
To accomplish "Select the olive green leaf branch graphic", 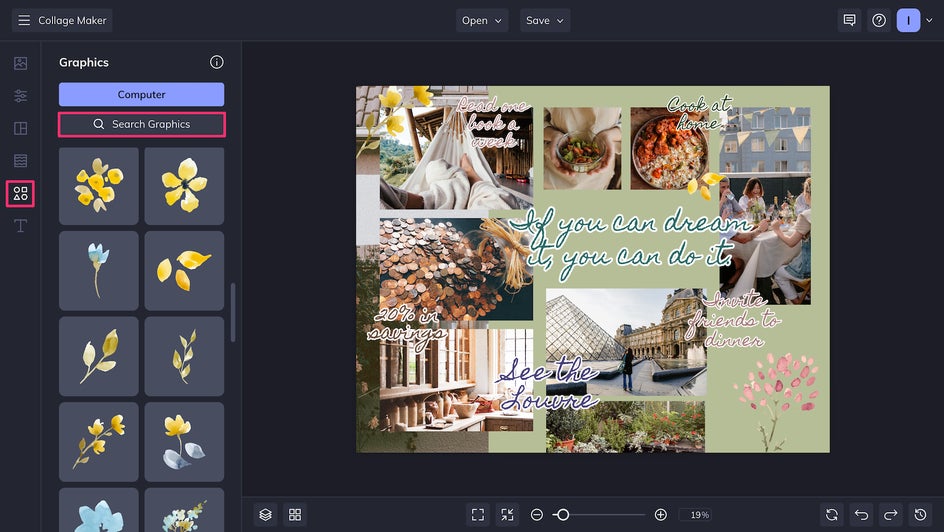I will 184,356.
